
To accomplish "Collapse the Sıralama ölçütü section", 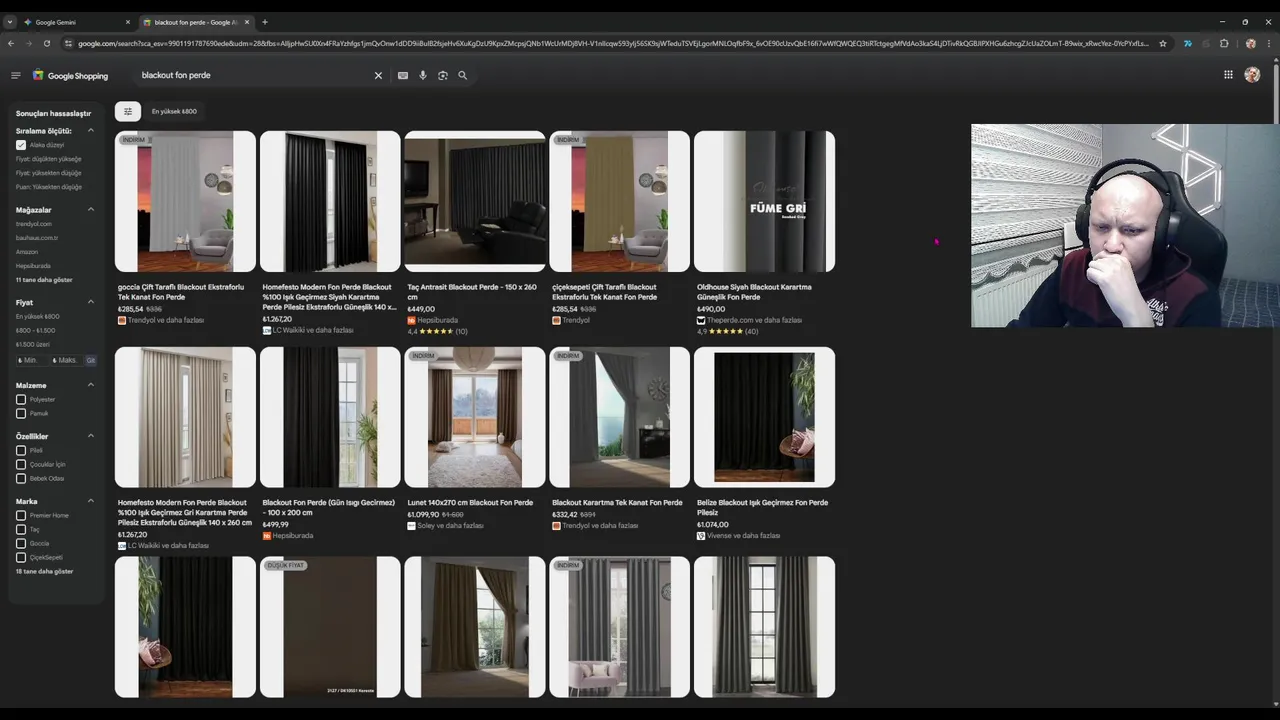I will pos(91,131).
